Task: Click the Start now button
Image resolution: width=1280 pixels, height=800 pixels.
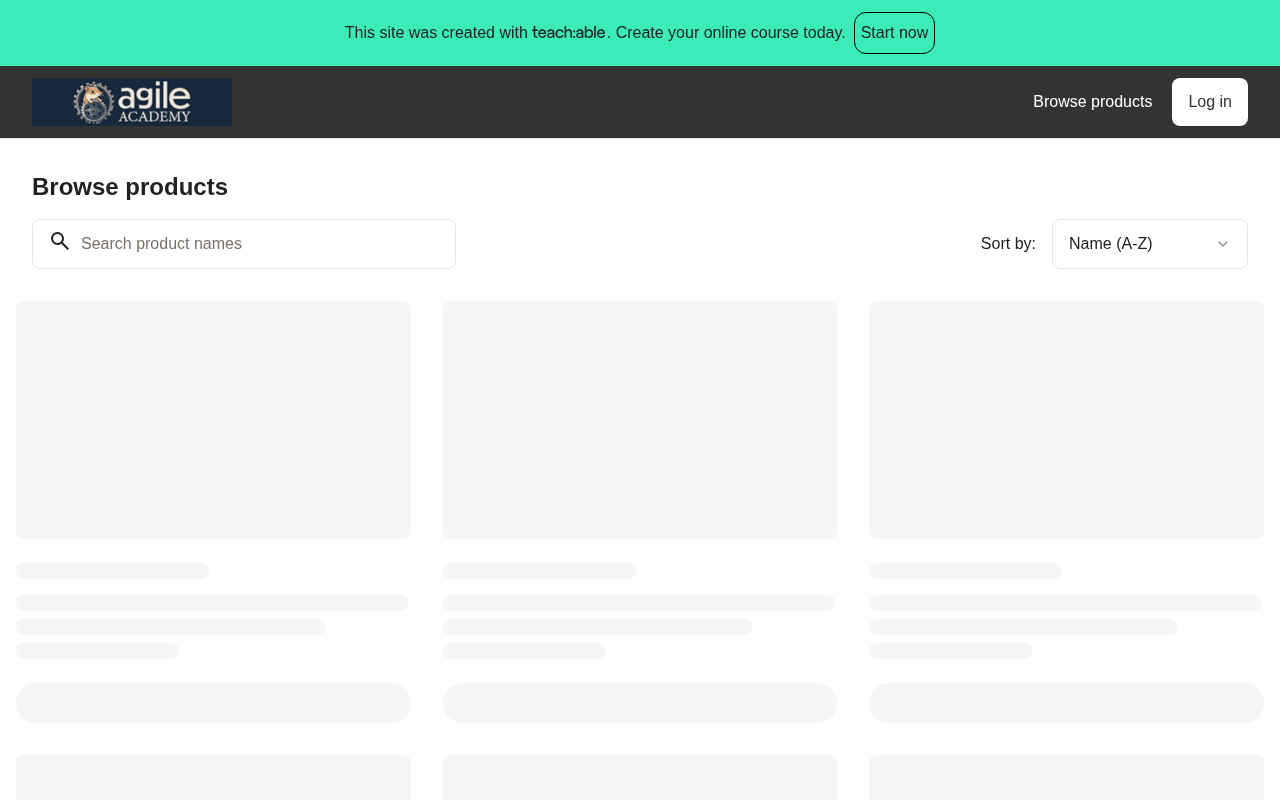Action: tap(894, 33)
